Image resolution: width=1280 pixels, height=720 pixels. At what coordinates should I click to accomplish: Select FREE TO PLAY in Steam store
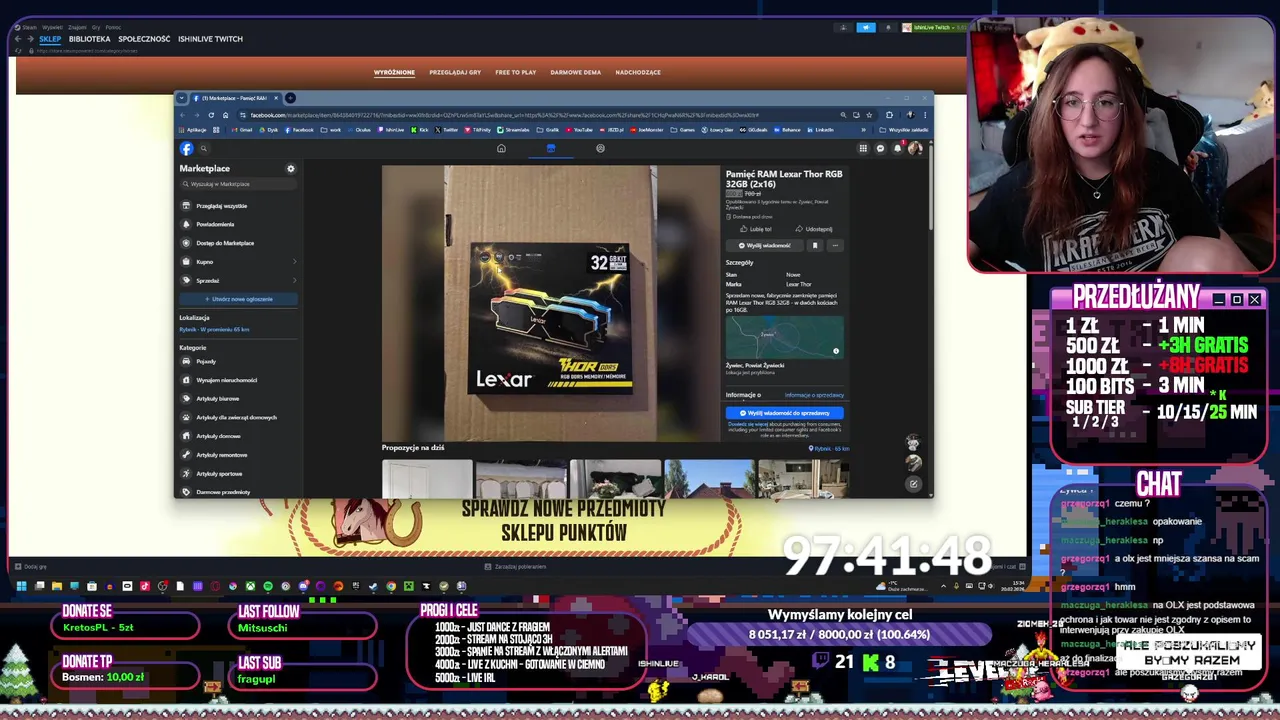coord(516,72)
